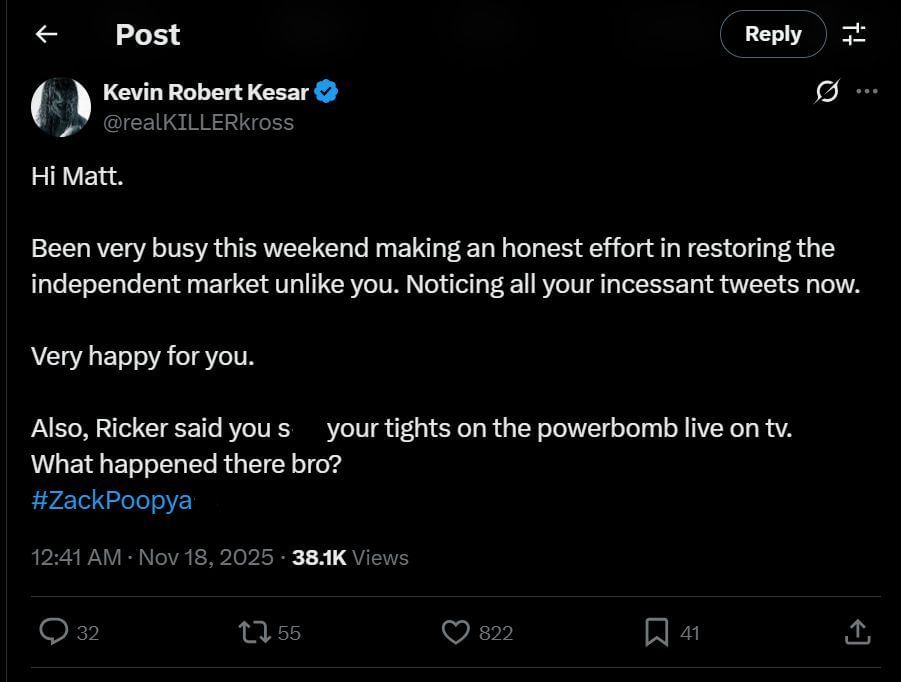Navigate back using the arrow icon
The width and height of the screenshot is (901, 682).
[46, 34]
